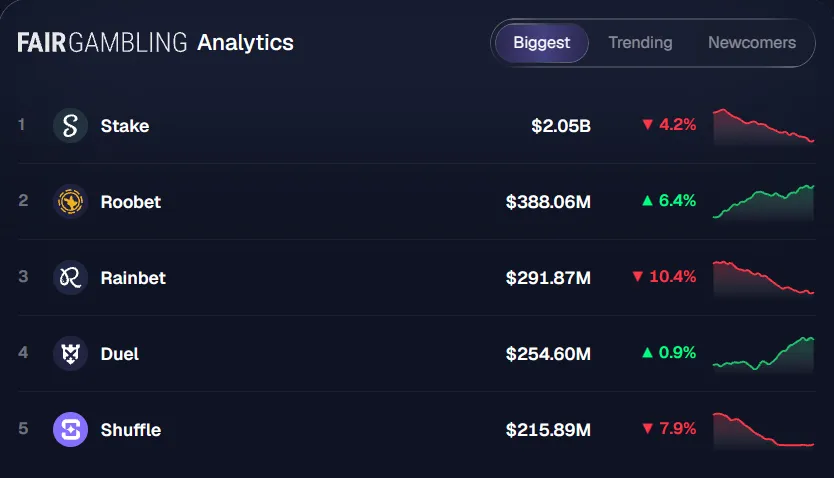Click the Stake logo icon
Screen dimensions: 834x478
[x=70, y=126]
